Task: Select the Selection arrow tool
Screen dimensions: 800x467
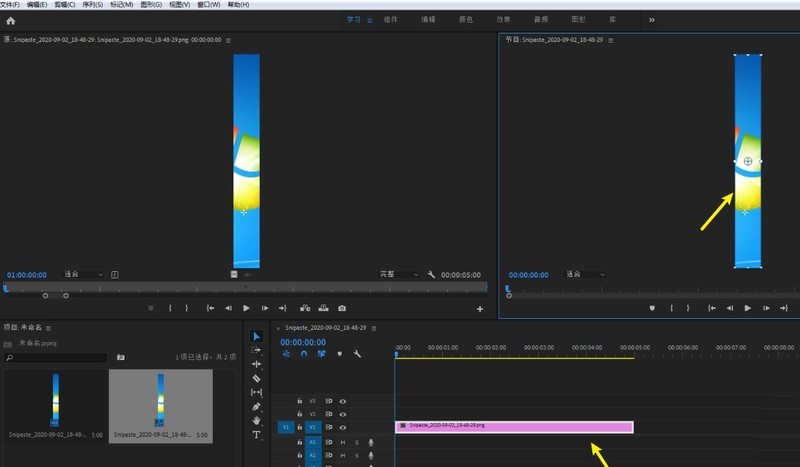Action: click(257, 336)
